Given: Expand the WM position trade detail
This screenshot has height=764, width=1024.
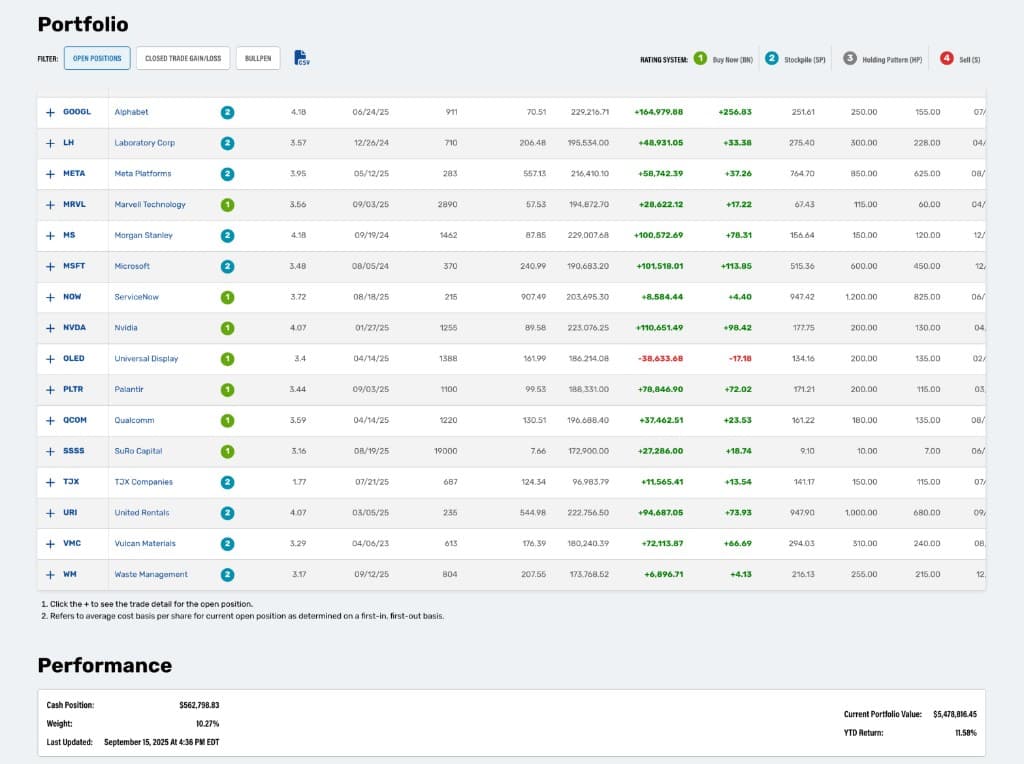Looking at the screenshot, I should 50,575.
